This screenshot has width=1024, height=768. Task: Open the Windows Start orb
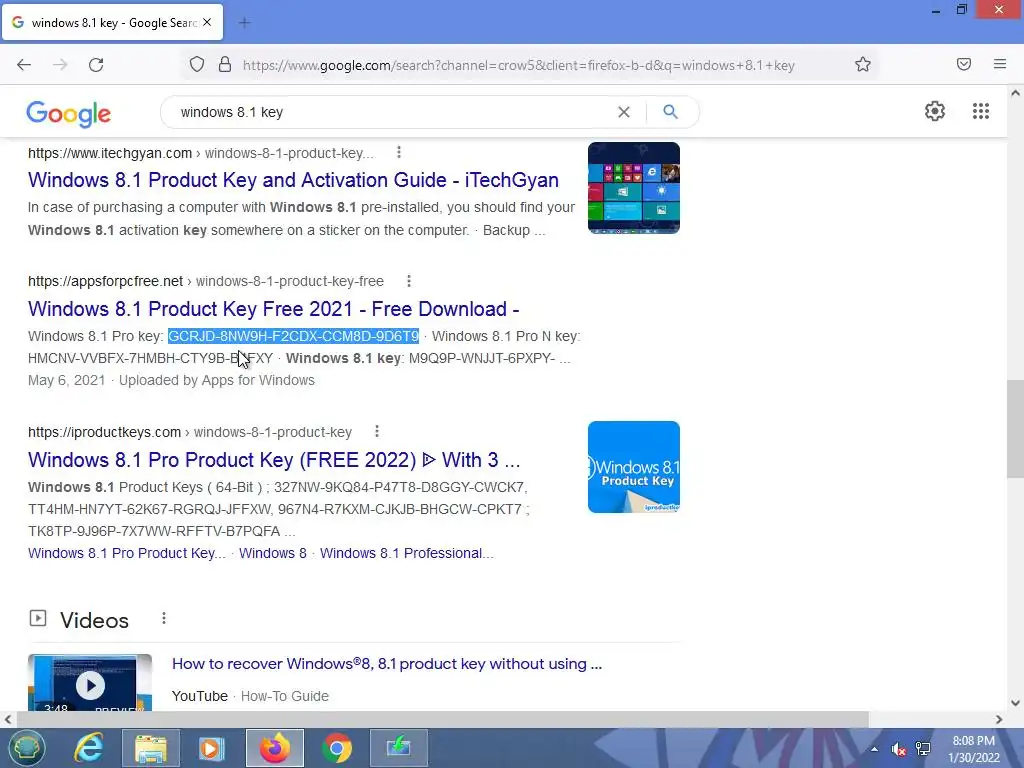(25, 748)
